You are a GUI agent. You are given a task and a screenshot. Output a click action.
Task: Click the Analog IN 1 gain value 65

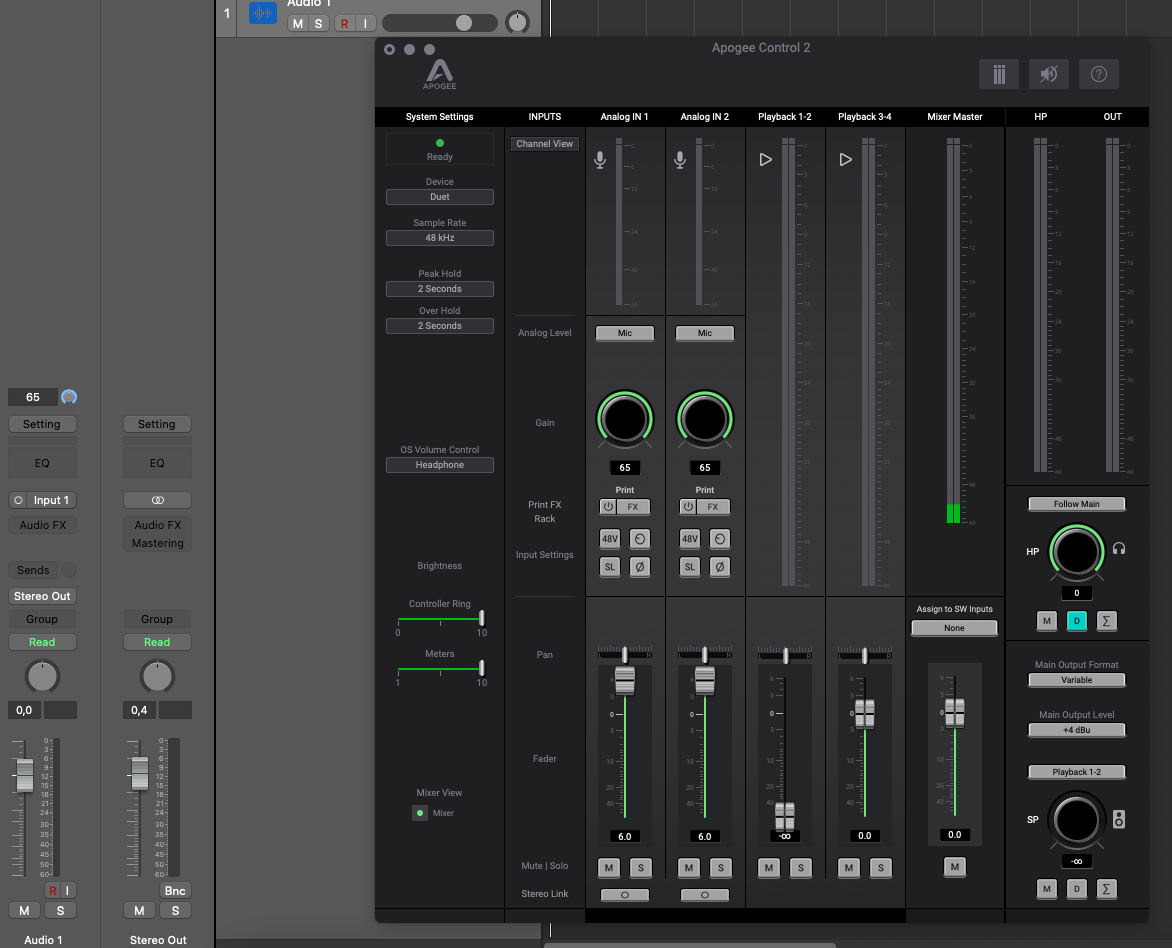tap(625, 468)
